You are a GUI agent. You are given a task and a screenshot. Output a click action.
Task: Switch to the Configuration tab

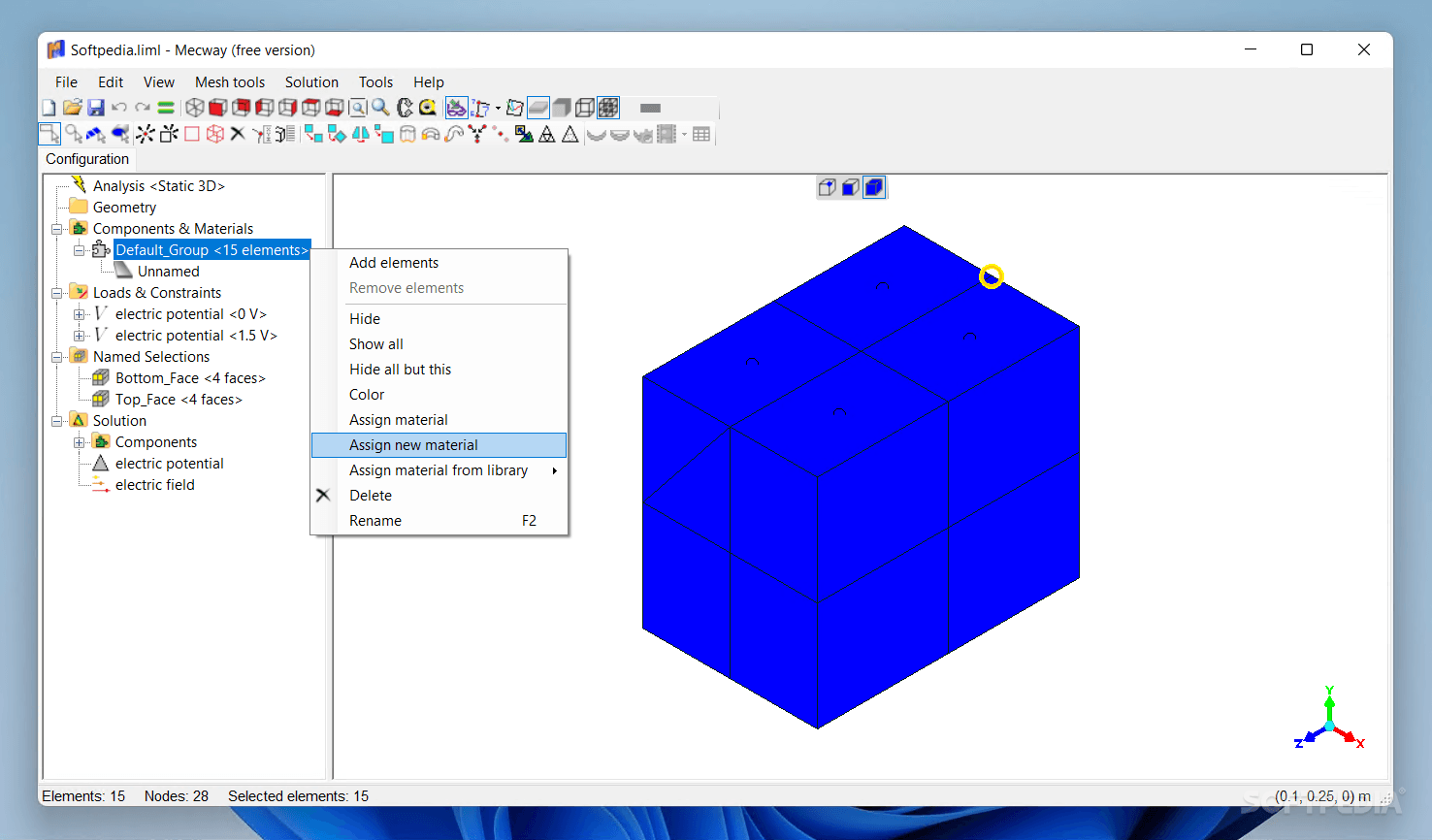[x=86, y=158]
